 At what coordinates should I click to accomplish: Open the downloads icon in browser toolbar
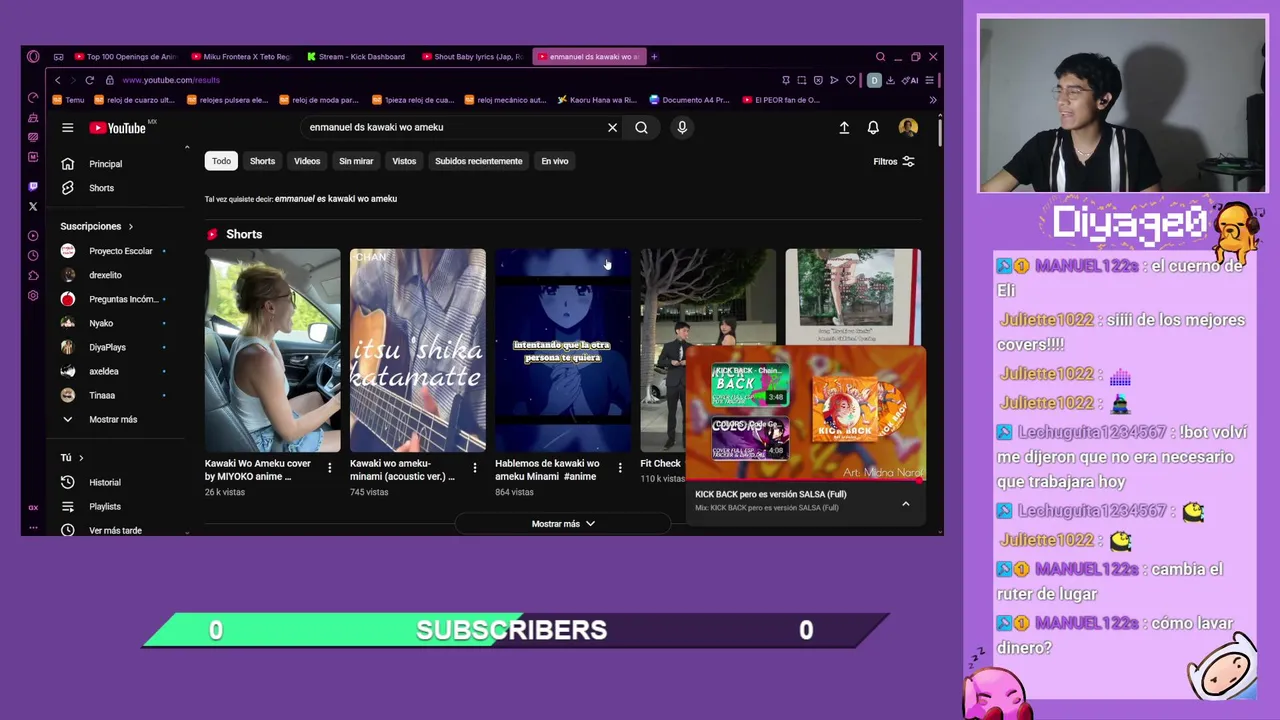[890, 80]
